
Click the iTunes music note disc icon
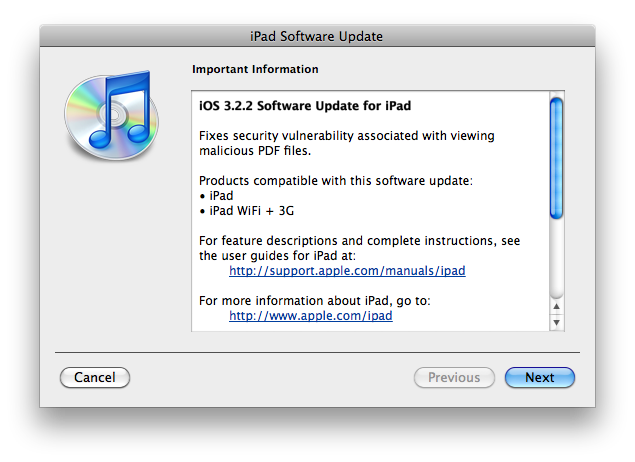tap(111, 116)
